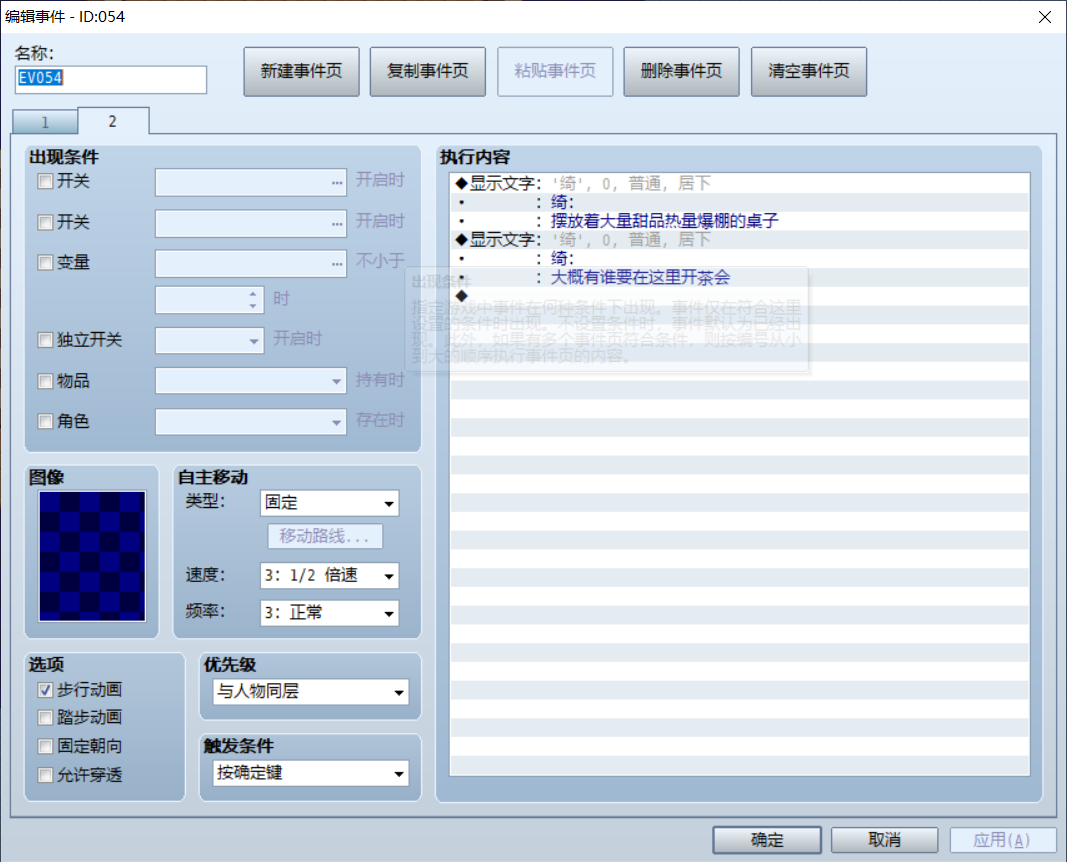
Task: Enable the 角色 condition checkbox
Action: (46, 422)
